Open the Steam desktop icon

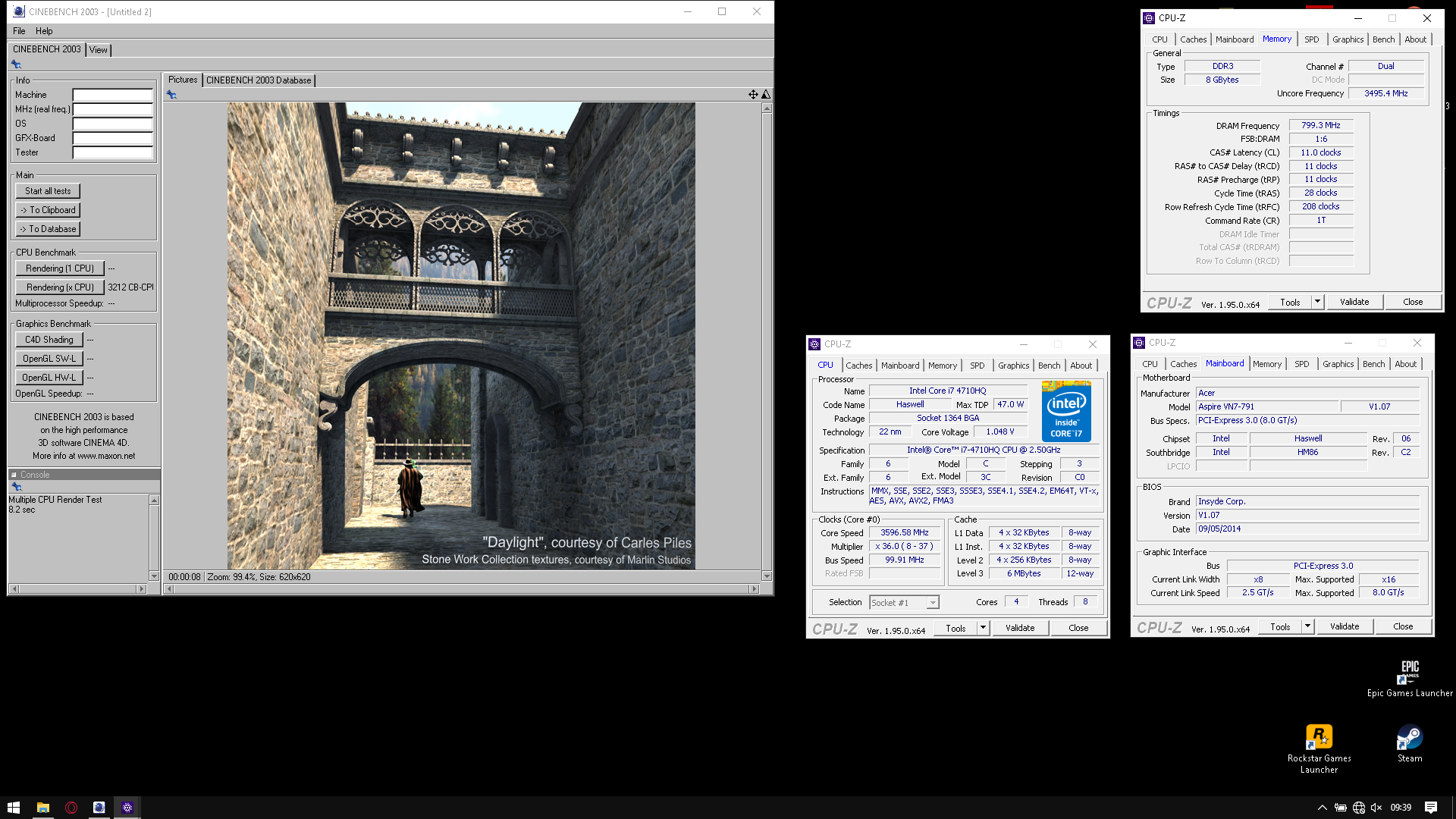[1410, 743]
